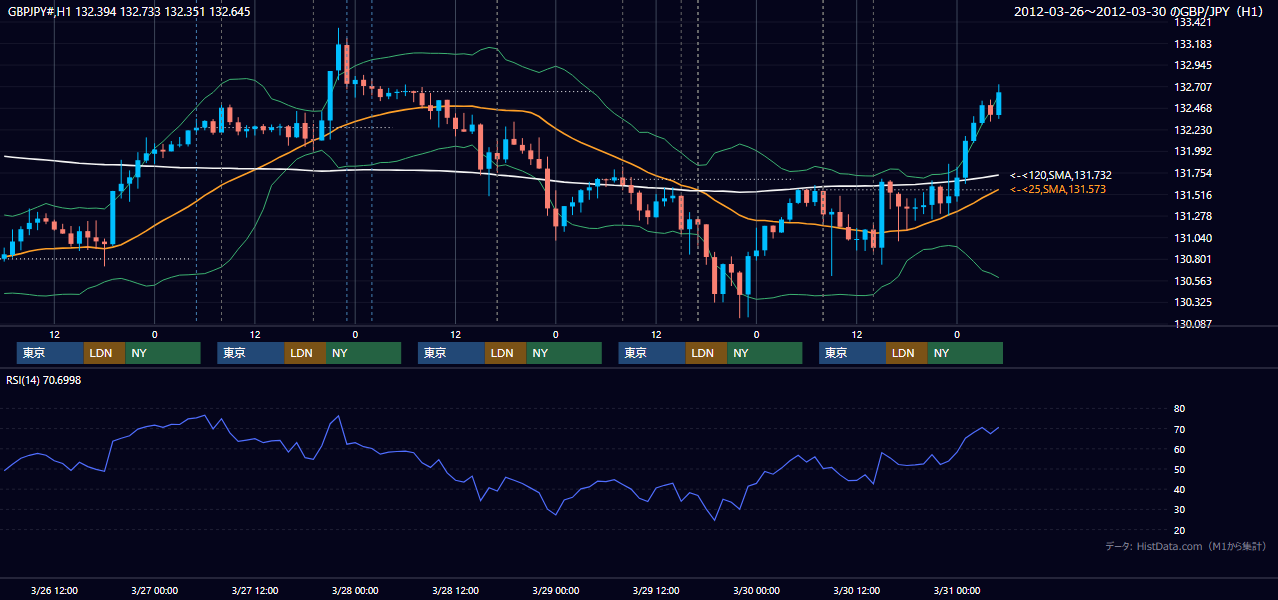This screenshot has width=1278, height=600.
Task: Select the NY session block for March 27
Action: point(363,353)
